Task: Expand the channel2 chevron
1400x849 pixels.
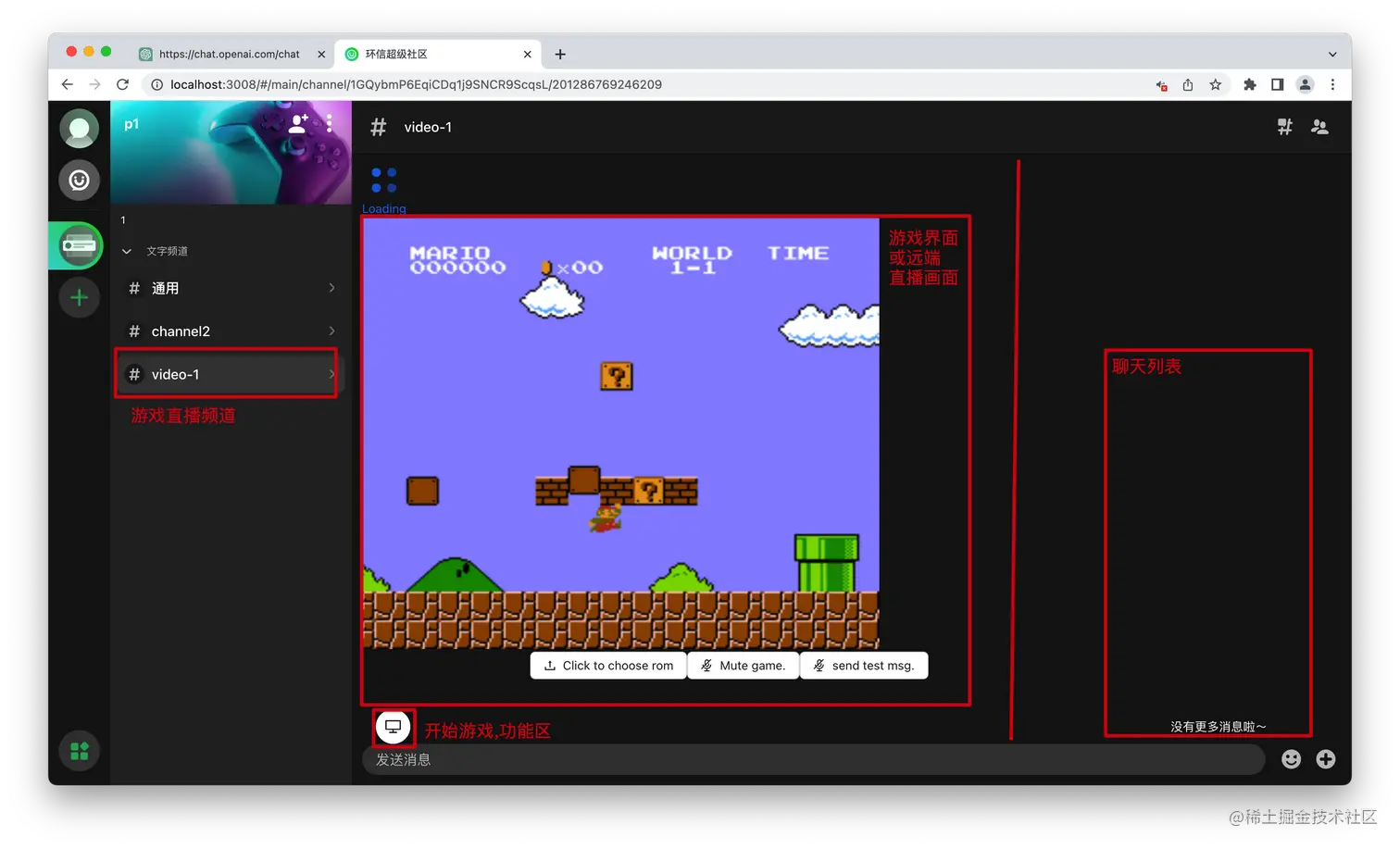Action: (x=331, y=331)
